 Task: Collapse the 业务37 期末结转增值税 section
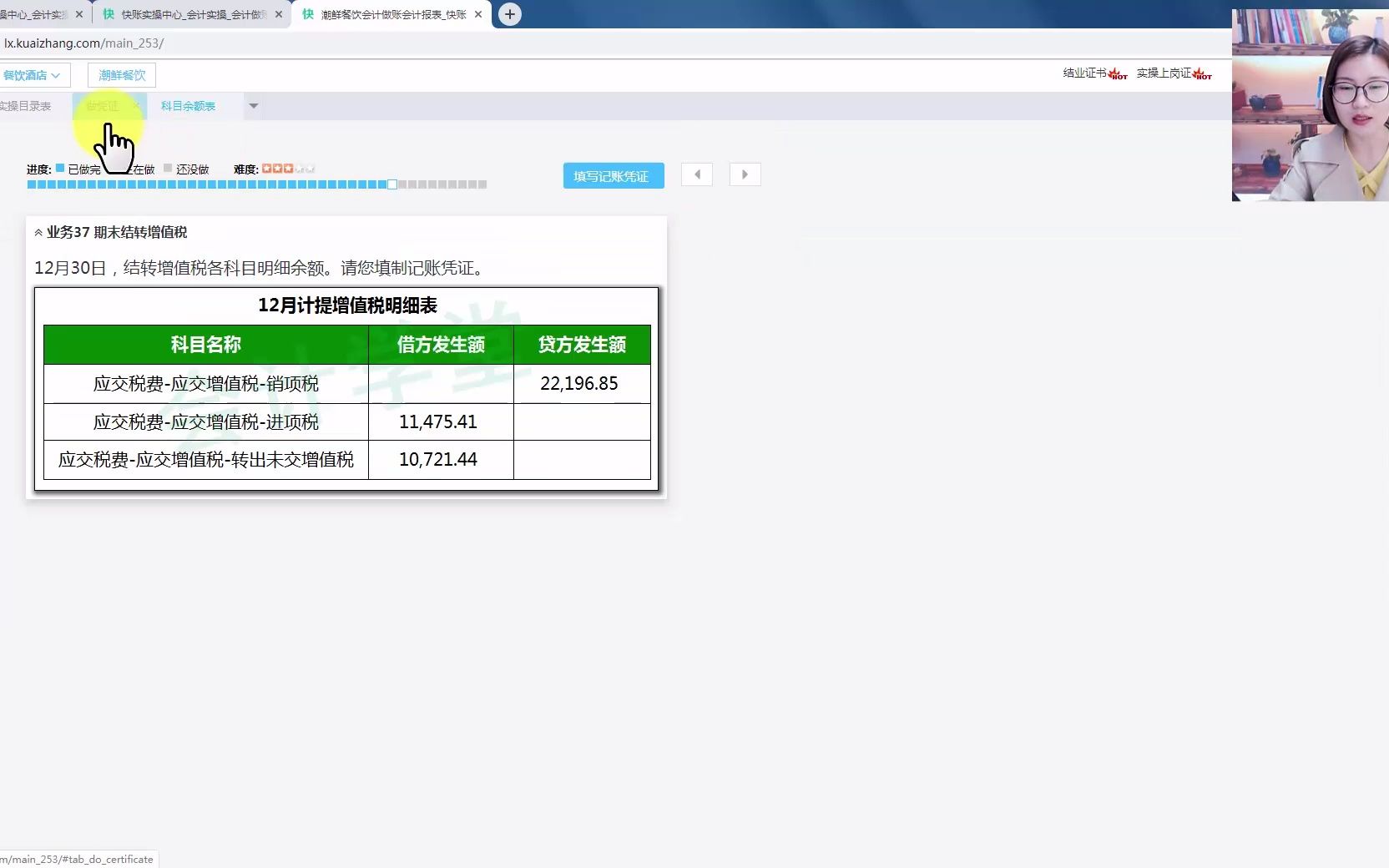38,233
